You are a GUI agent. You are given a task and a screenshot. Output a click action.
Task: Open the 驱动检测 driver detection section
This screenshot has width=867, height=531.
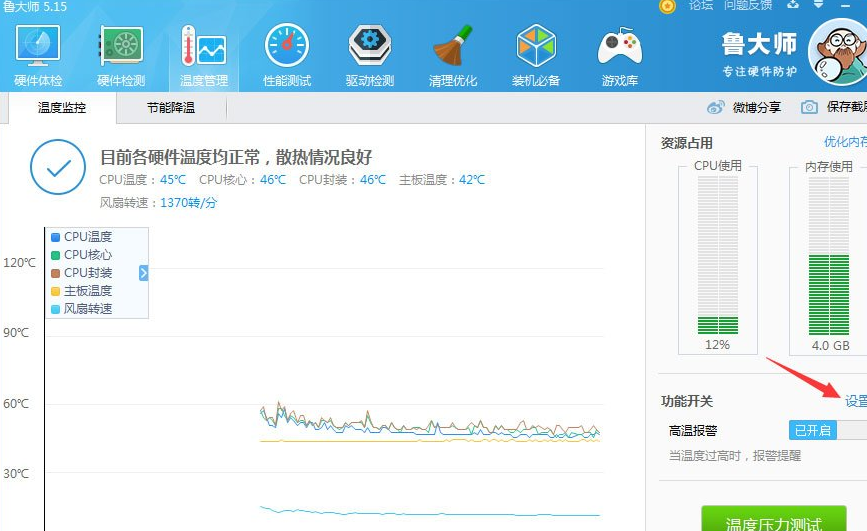click(370, 56)
